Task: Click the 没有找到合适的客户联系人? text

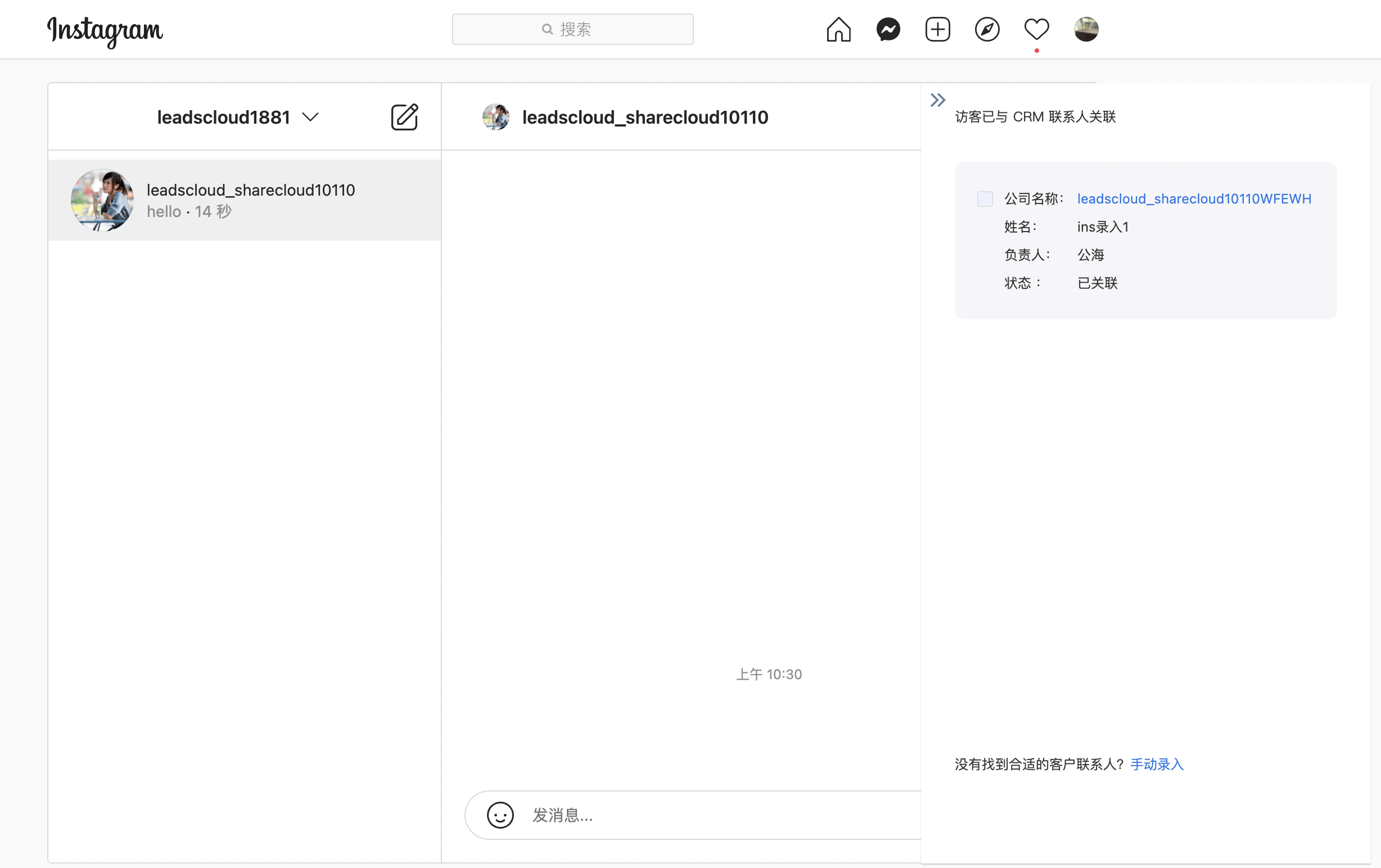Action: click(x=1039, y=764)
